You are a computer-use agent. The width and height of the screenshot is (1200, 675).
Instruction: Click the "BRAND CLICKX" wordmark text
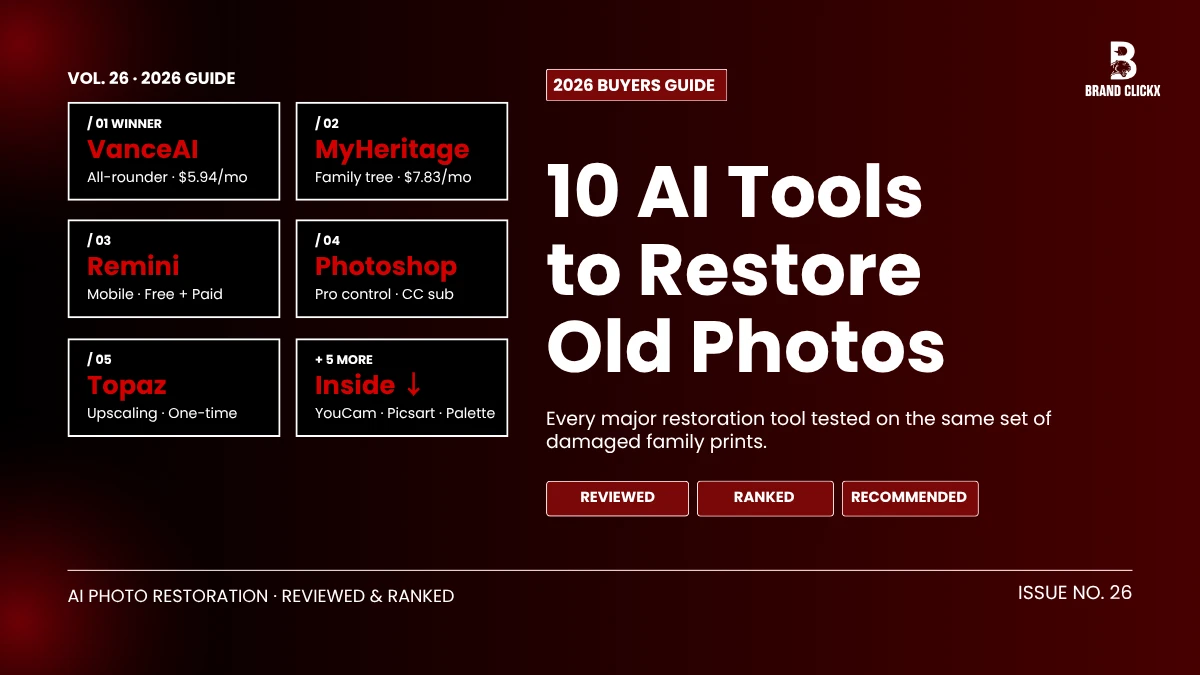tap(1124, 90)
